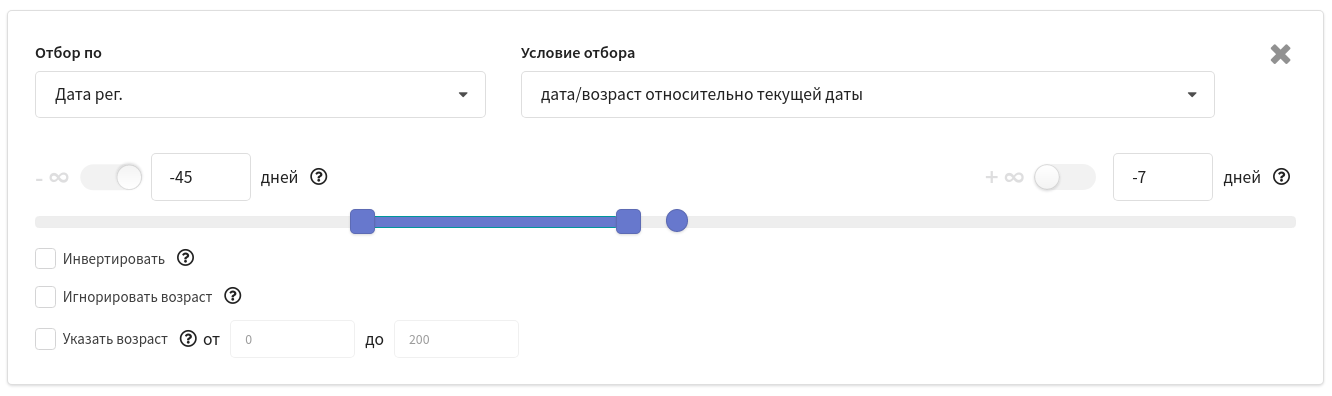Click help icon beside Инвертировать
Viewport: 1332px width, 396px height.
(x=185, y=258)
